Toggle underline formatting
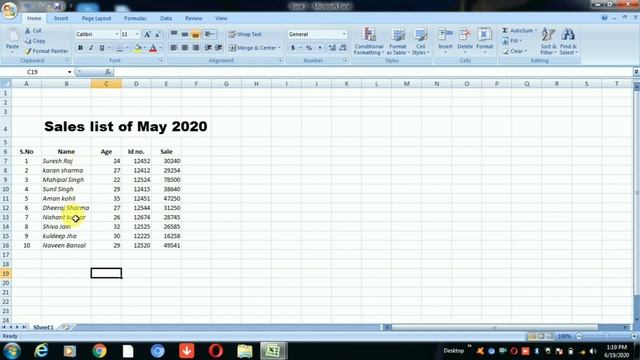640x360 pixels. [x=102, y=48]
